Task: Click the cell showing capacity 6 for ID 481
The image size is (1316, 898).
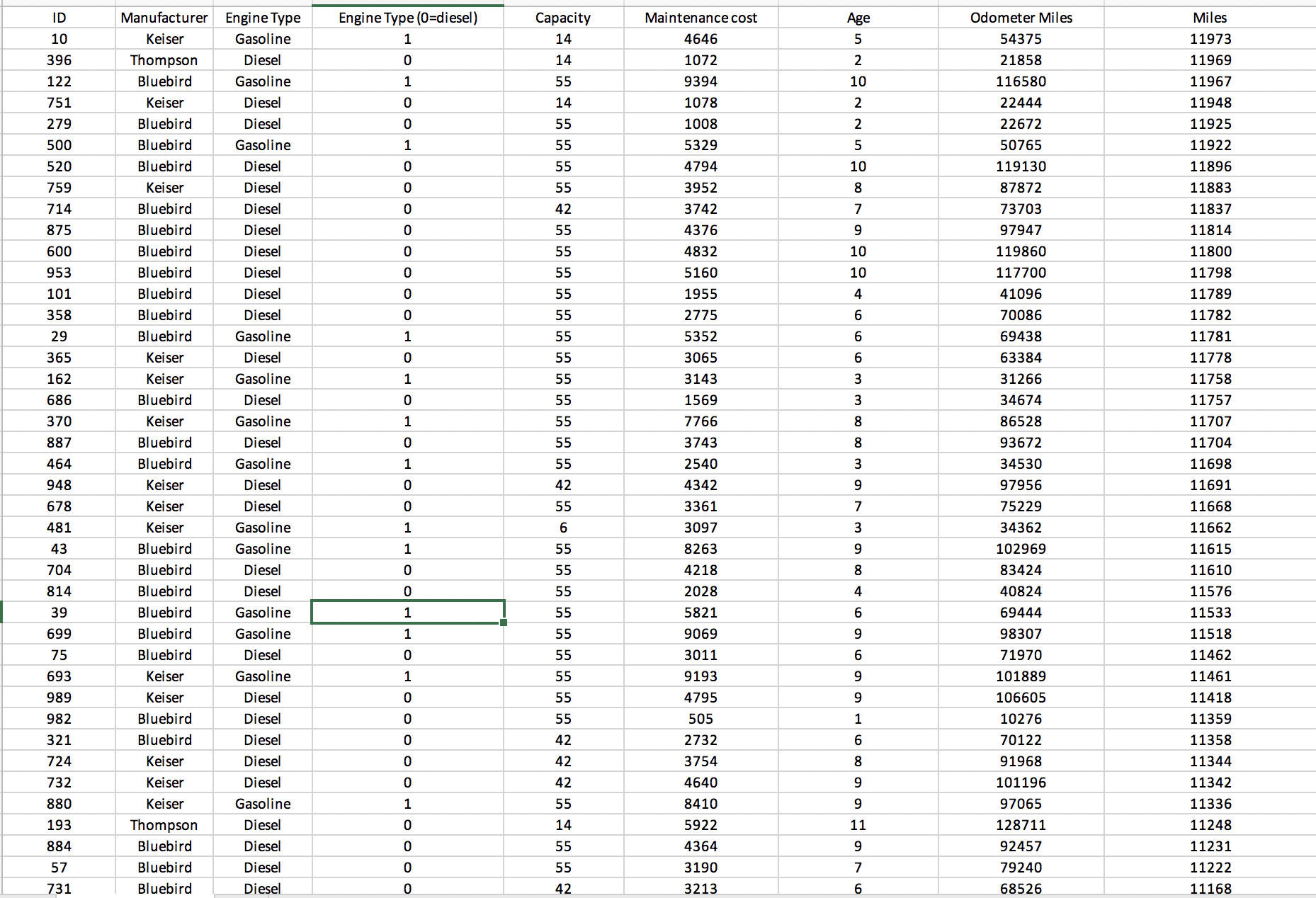Action: 563,528
